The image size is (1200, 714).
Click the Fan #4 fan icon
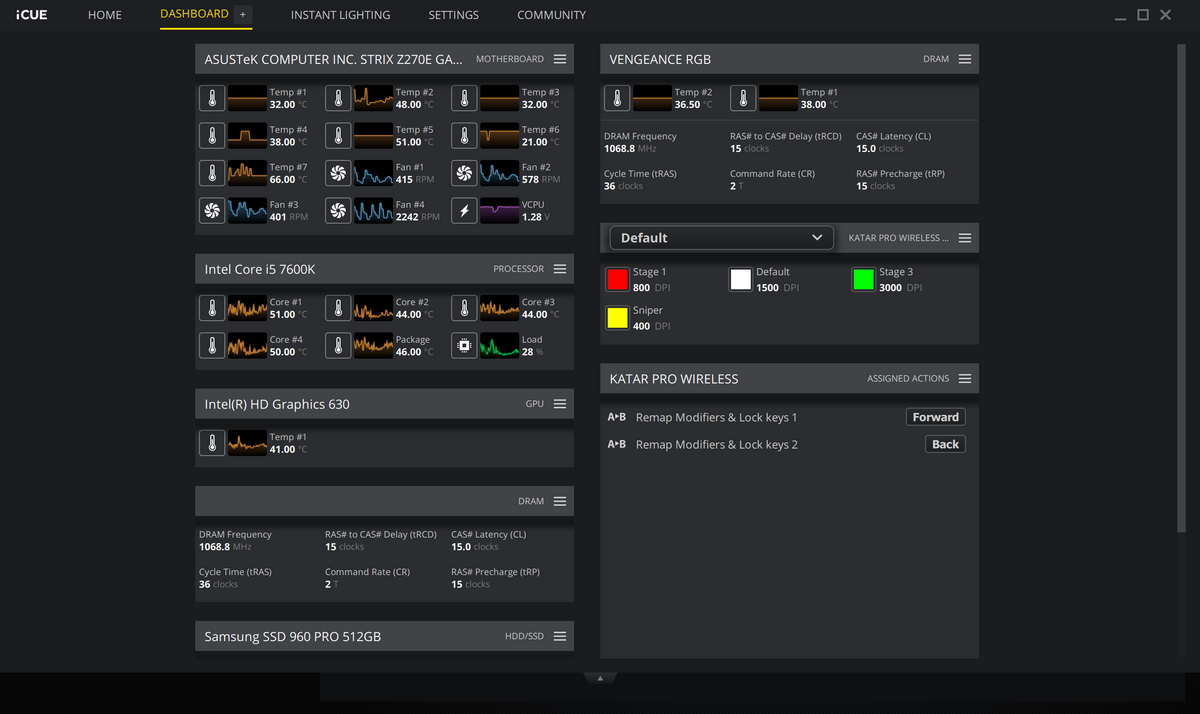[x=338, y=211]
